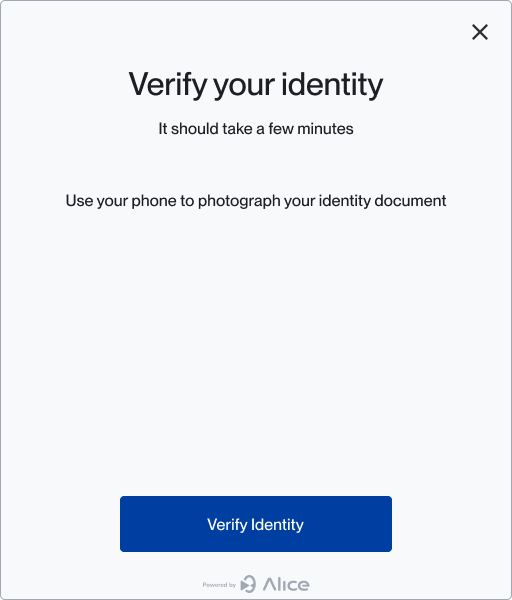
Task: Click the word 'photograph' in the instruction
Action: (x=239, y=201)
